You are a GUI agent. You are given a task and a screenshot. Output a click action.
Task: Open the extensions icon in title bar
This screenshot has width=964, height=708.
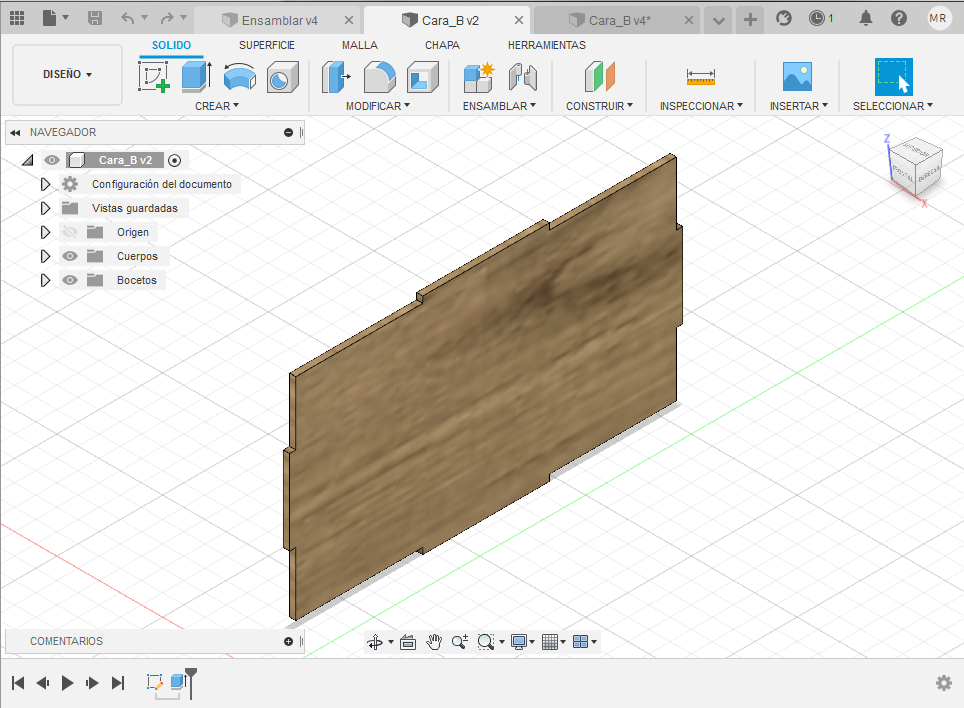click(784, 18)
